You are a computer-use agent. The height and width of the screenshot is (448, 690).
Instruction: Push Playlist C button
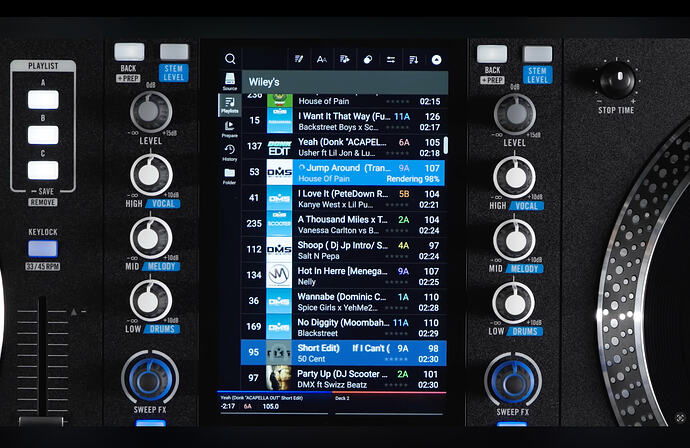tap(43, 170)
